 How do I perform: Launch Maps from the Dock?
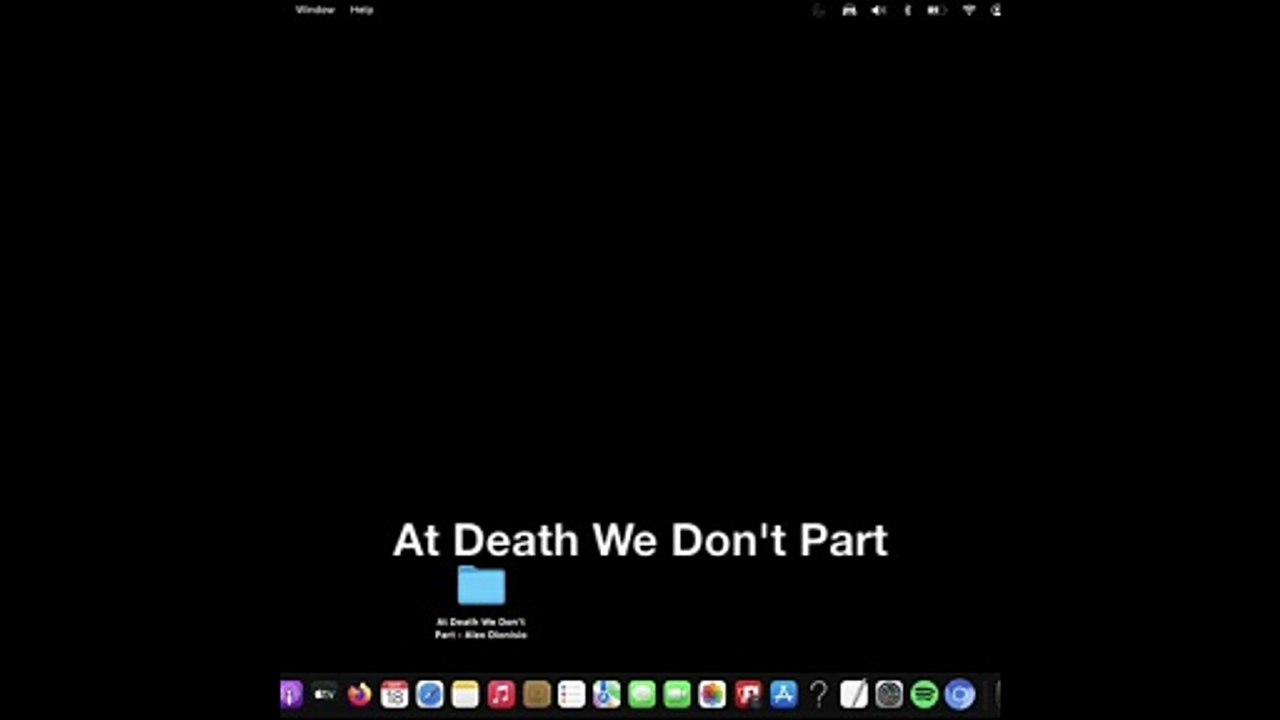pyautogui.click(x=606, y=694)
